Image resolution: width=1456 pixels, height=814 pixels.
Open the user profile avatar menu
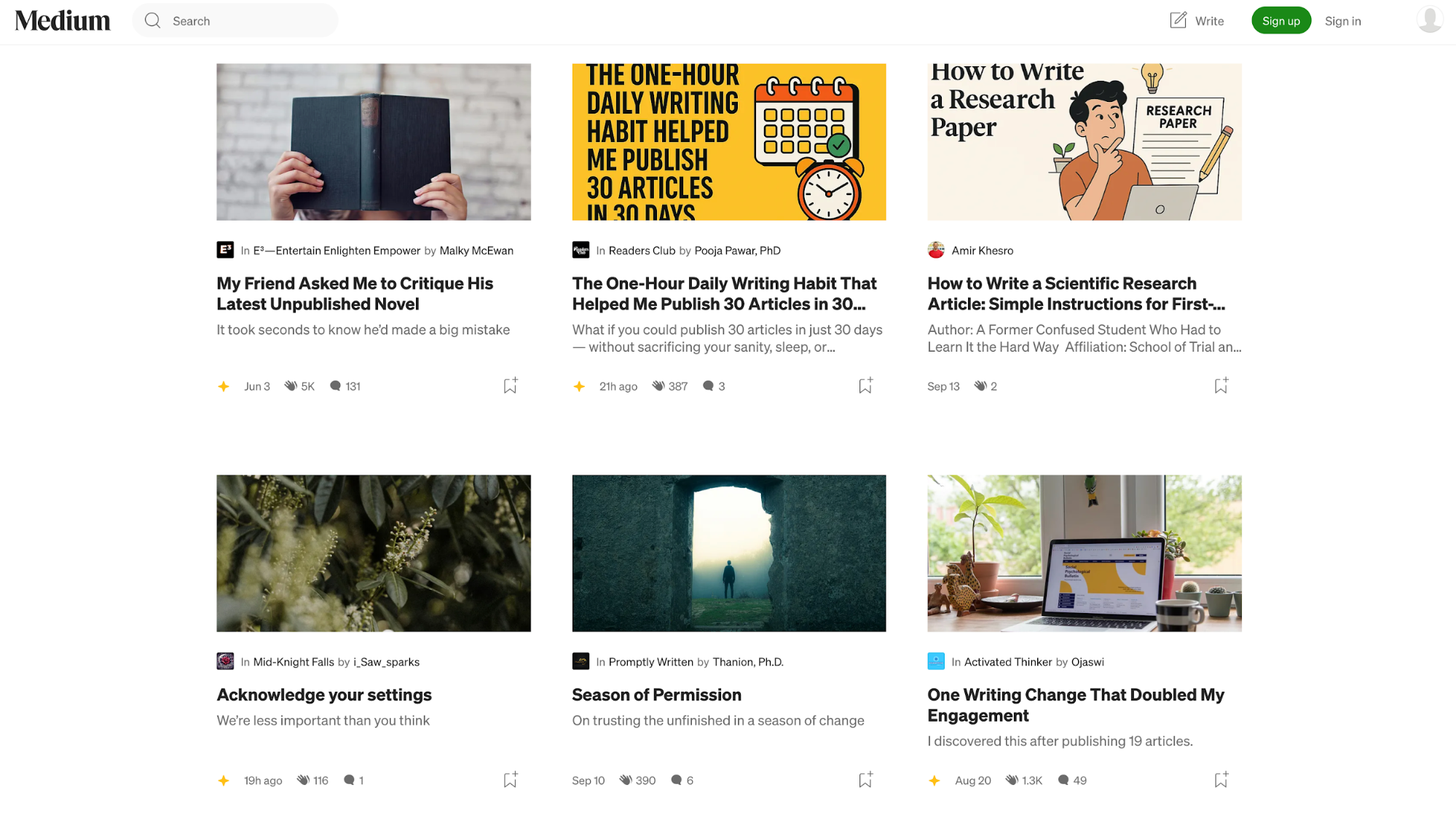coord(1430,20)
